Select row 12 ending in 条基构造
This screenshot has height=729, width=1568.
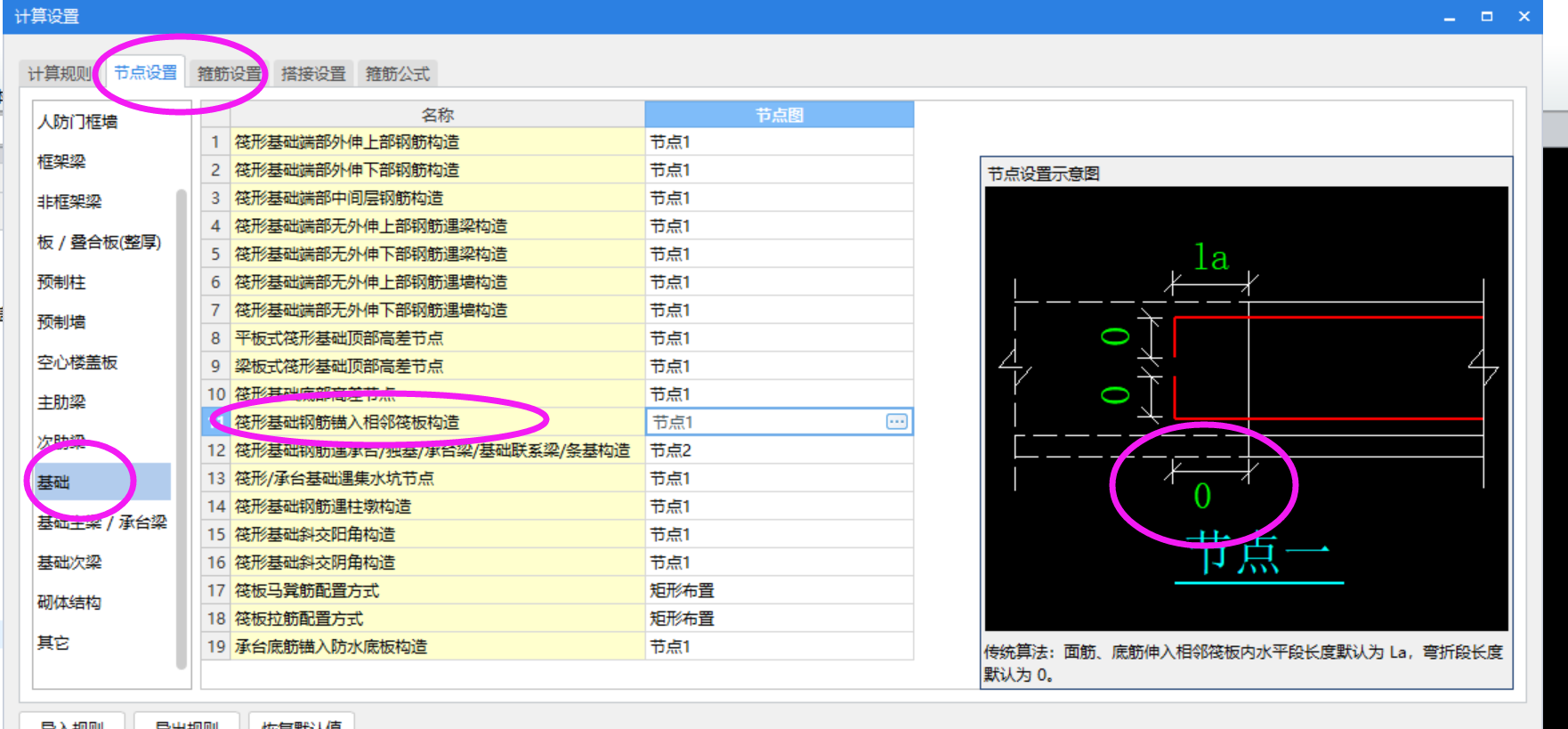pyautogui.click(x=437, y=450)
